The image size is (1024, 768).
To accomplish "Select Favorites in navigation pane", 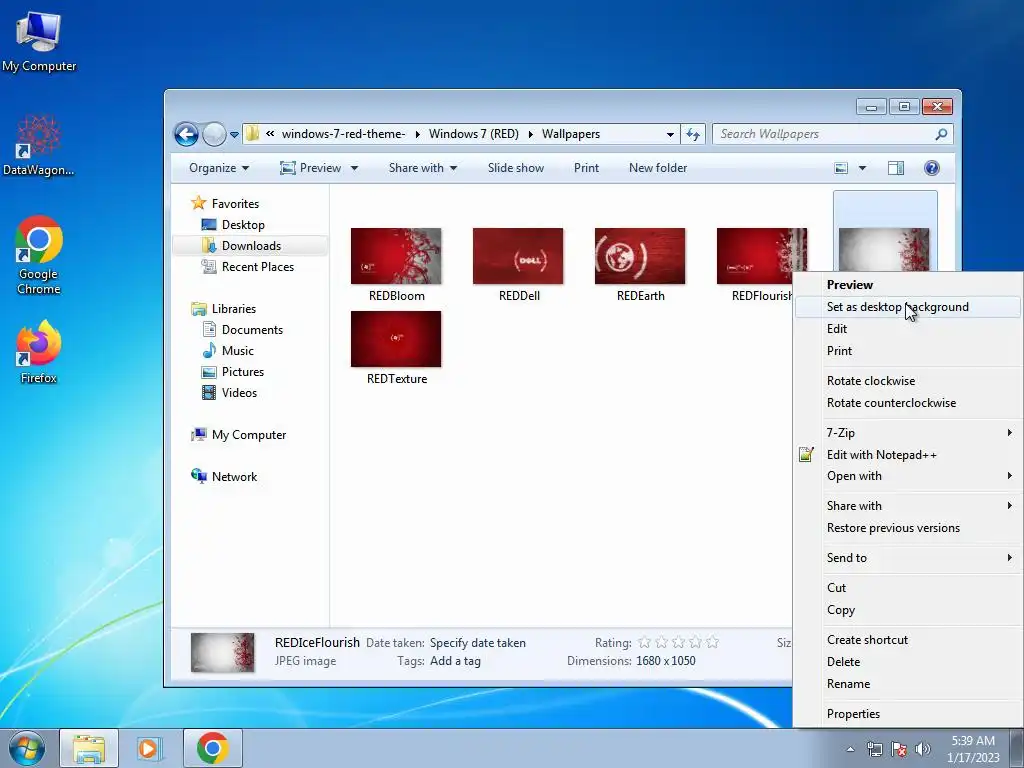I will coord(225,204).
